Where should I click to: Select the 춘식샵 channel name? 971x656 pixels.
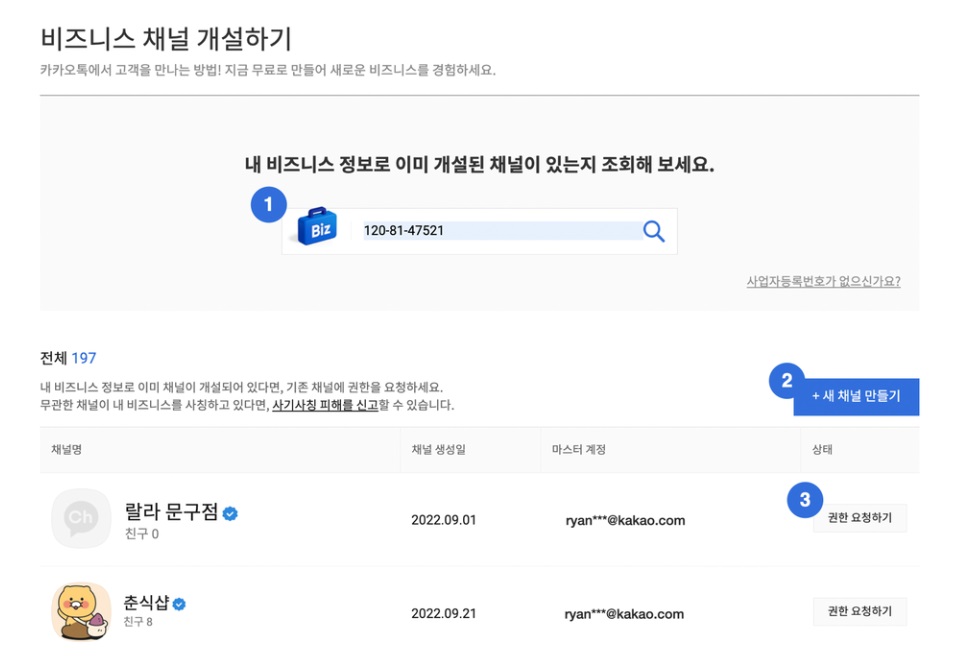tap(146, 603)
